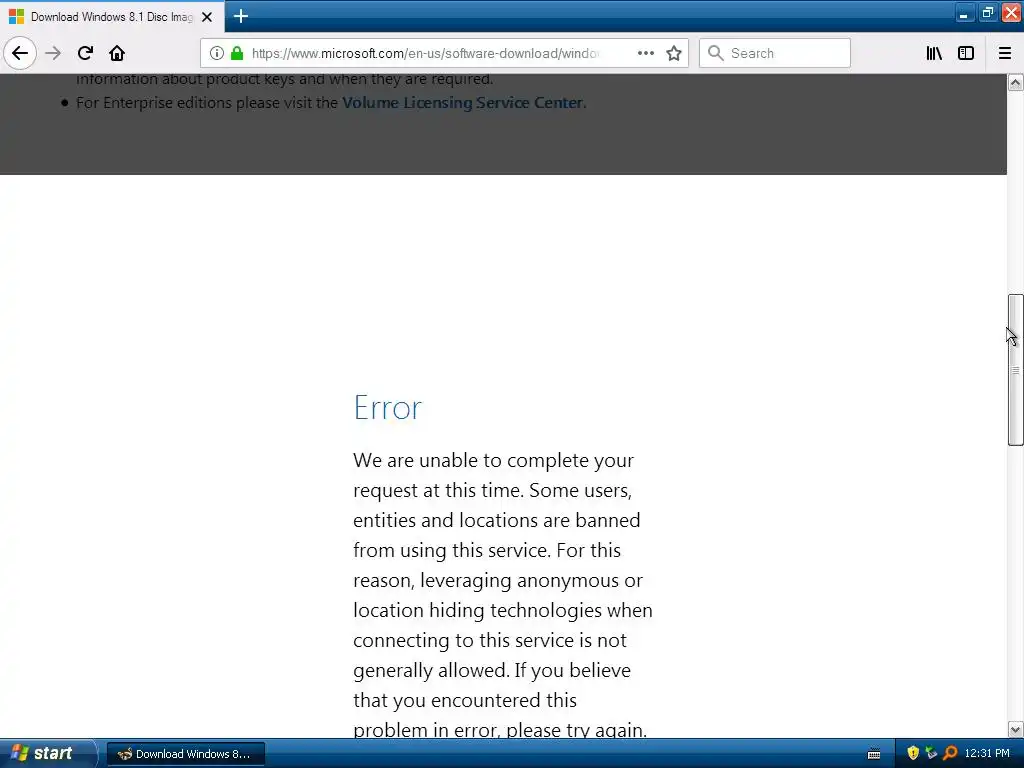Close the Download Windows 8.1 Disc Image tab

[x=207, y=17]
